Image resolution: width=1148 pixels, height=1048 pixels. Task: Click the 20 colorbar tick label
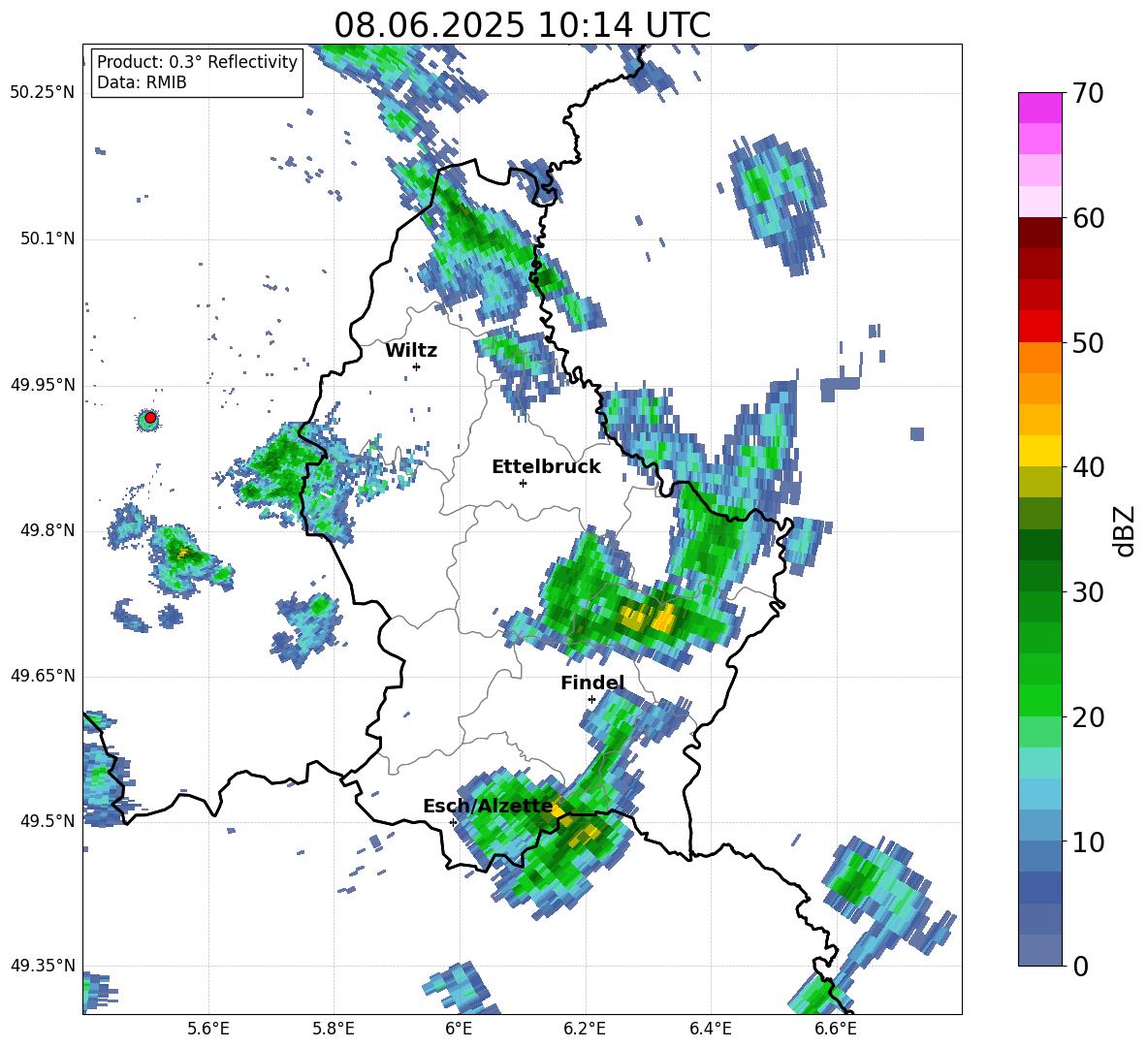pos(1088,717)
